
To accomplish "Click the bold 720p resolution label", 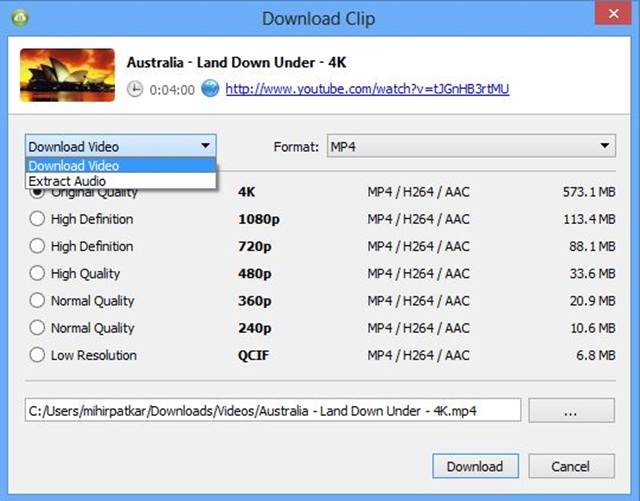I will click(255, 247).
